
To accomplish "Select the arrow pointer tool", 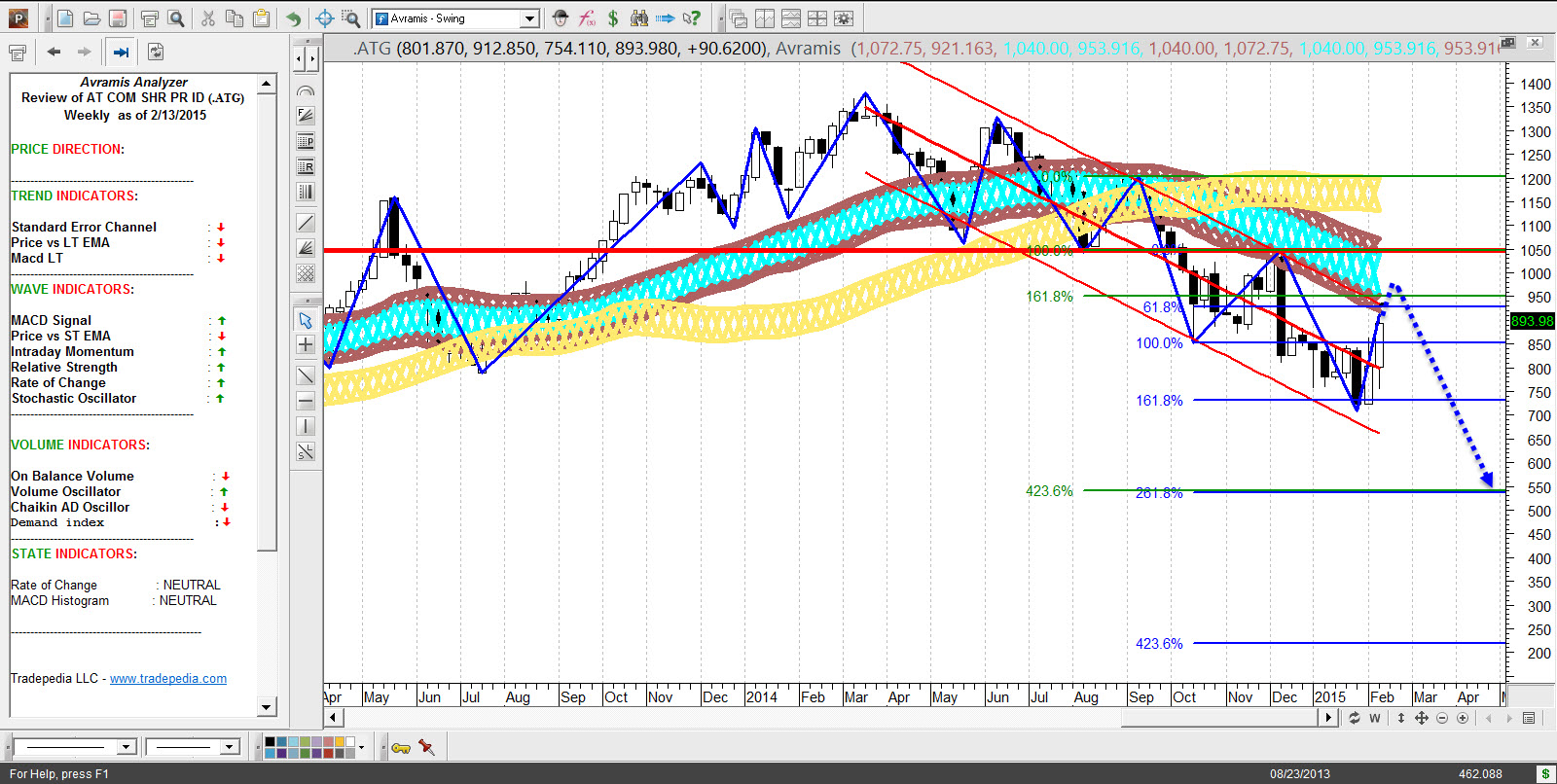I will click(x=306, y=320).
